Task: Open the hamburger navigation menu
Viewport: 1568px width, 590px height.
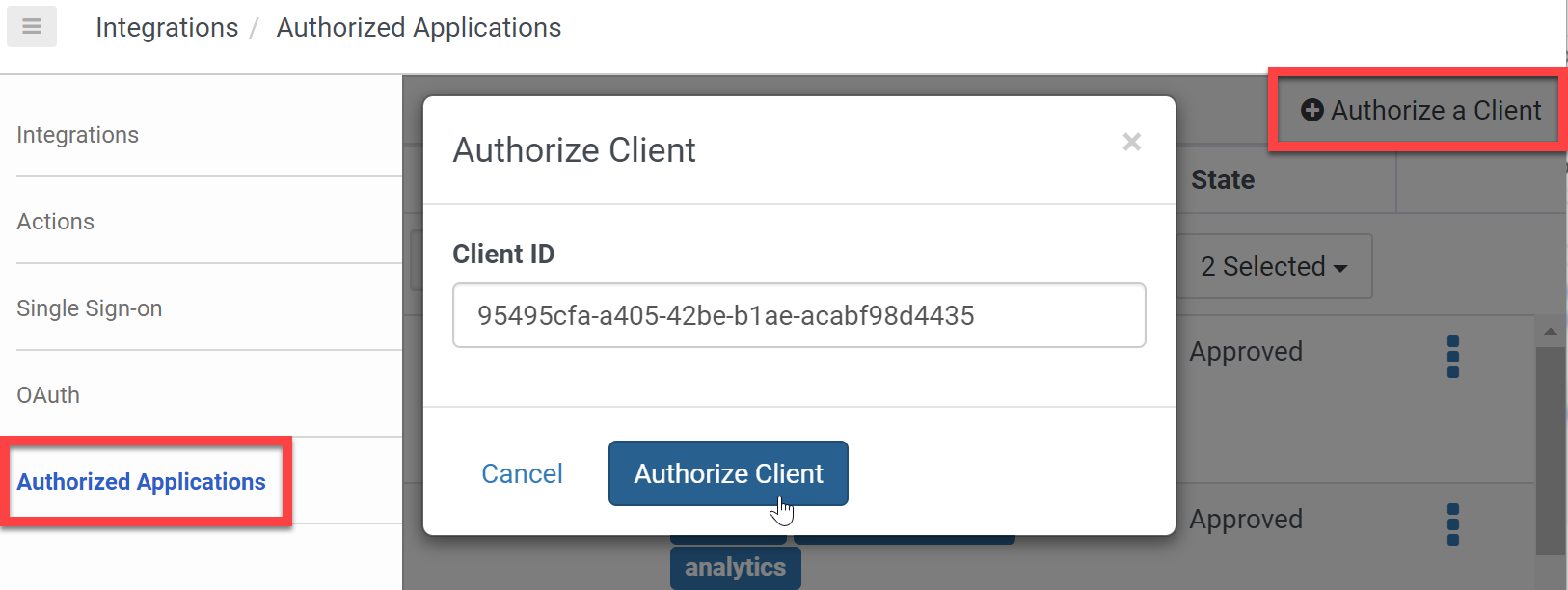Action: pyautogui.click(x=31, y=26)
